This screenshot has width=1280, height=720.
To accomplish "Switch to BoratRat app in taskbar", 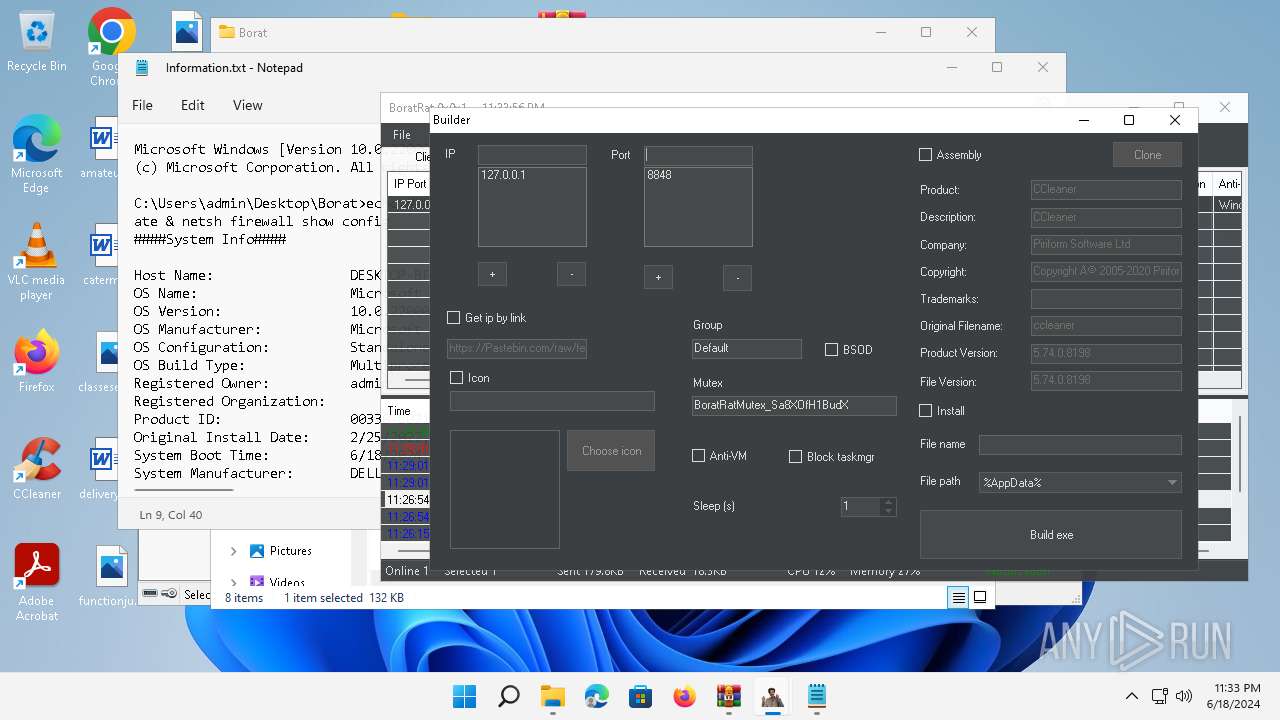I will [x=773, y=696].
